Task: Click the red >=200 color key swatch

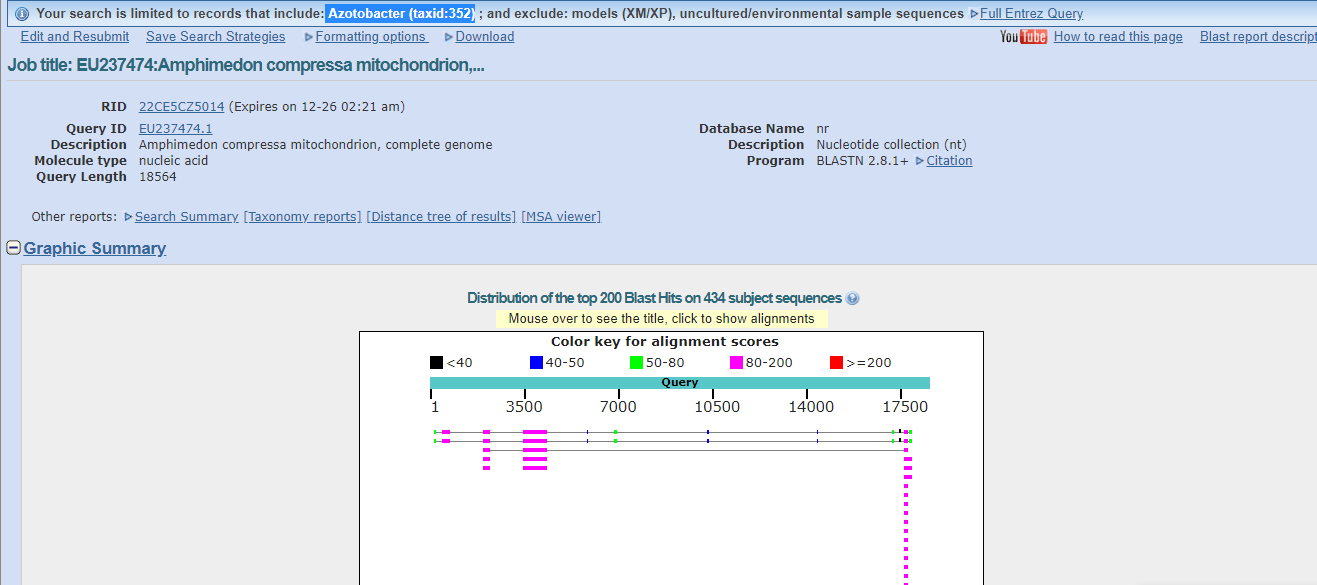Action: pos(836,363)
